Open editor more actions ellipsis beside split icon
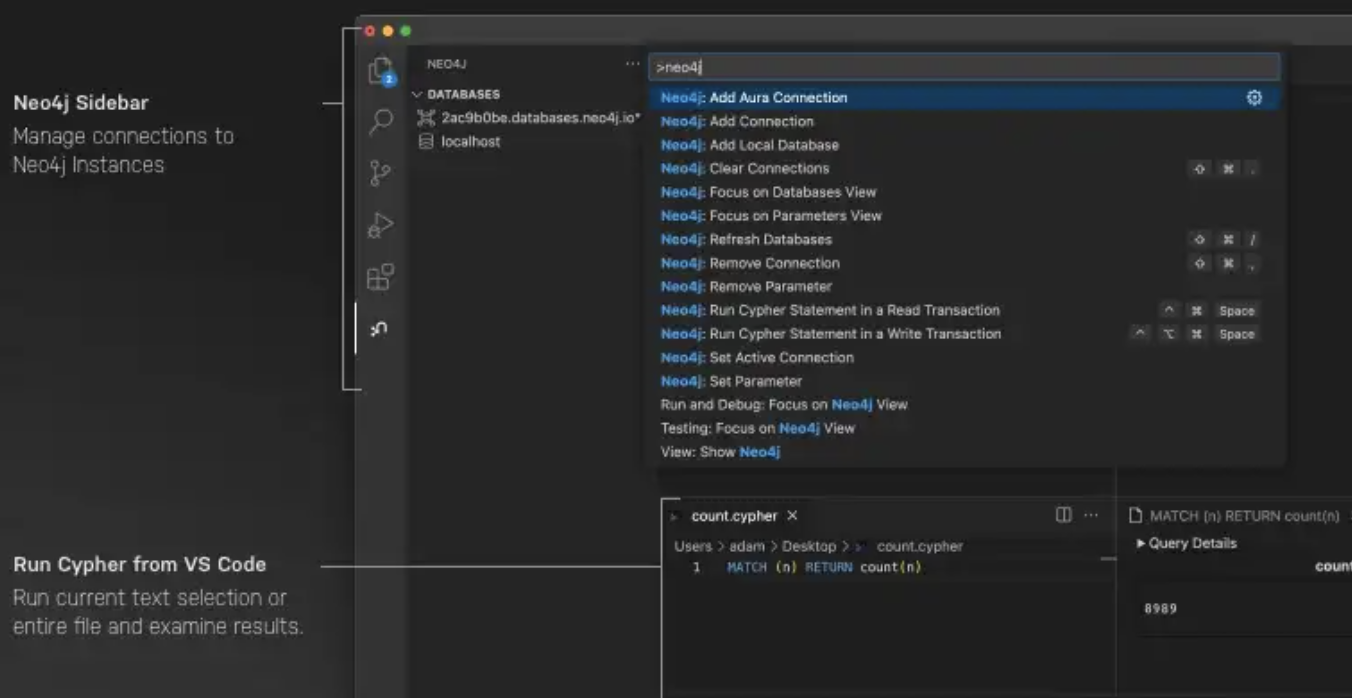Viewport: 1352px width, 698px height. coord(1091,515)
